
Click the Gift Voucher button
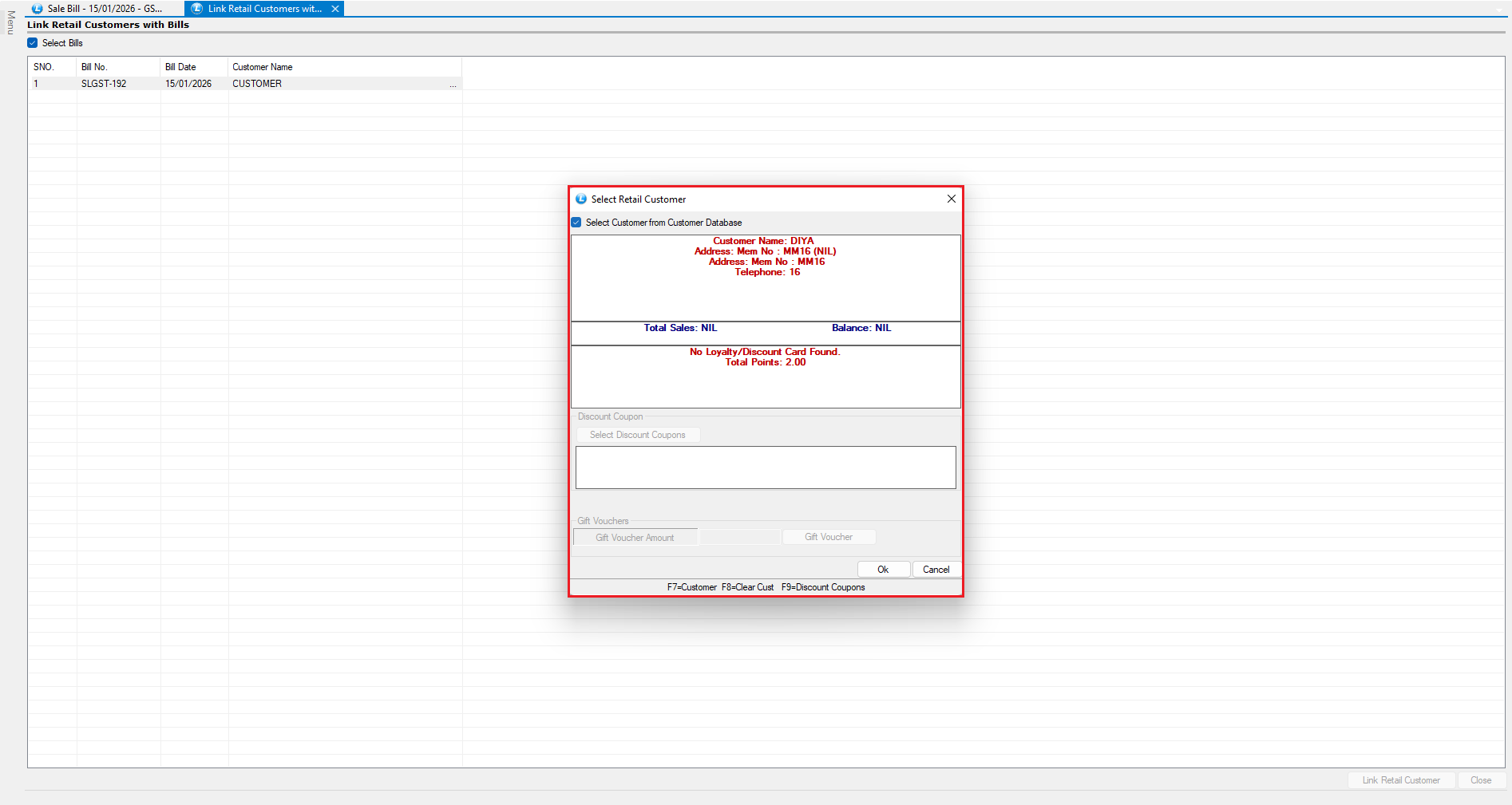[x=828, y=537]
